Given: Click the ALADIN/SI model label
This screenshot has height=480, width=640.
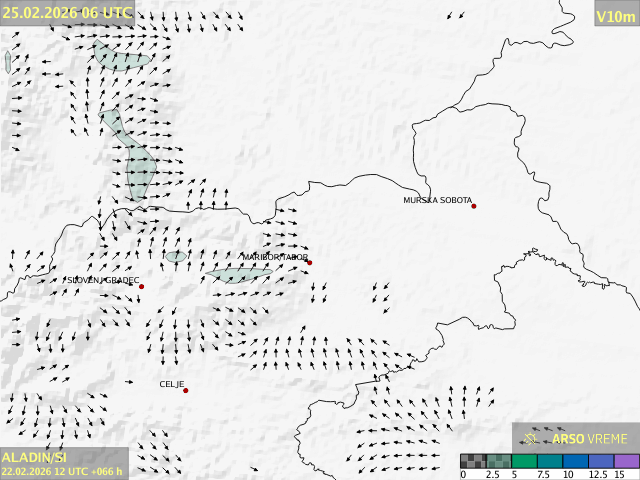Looking at the screenshot, I should tap(33, 456).
